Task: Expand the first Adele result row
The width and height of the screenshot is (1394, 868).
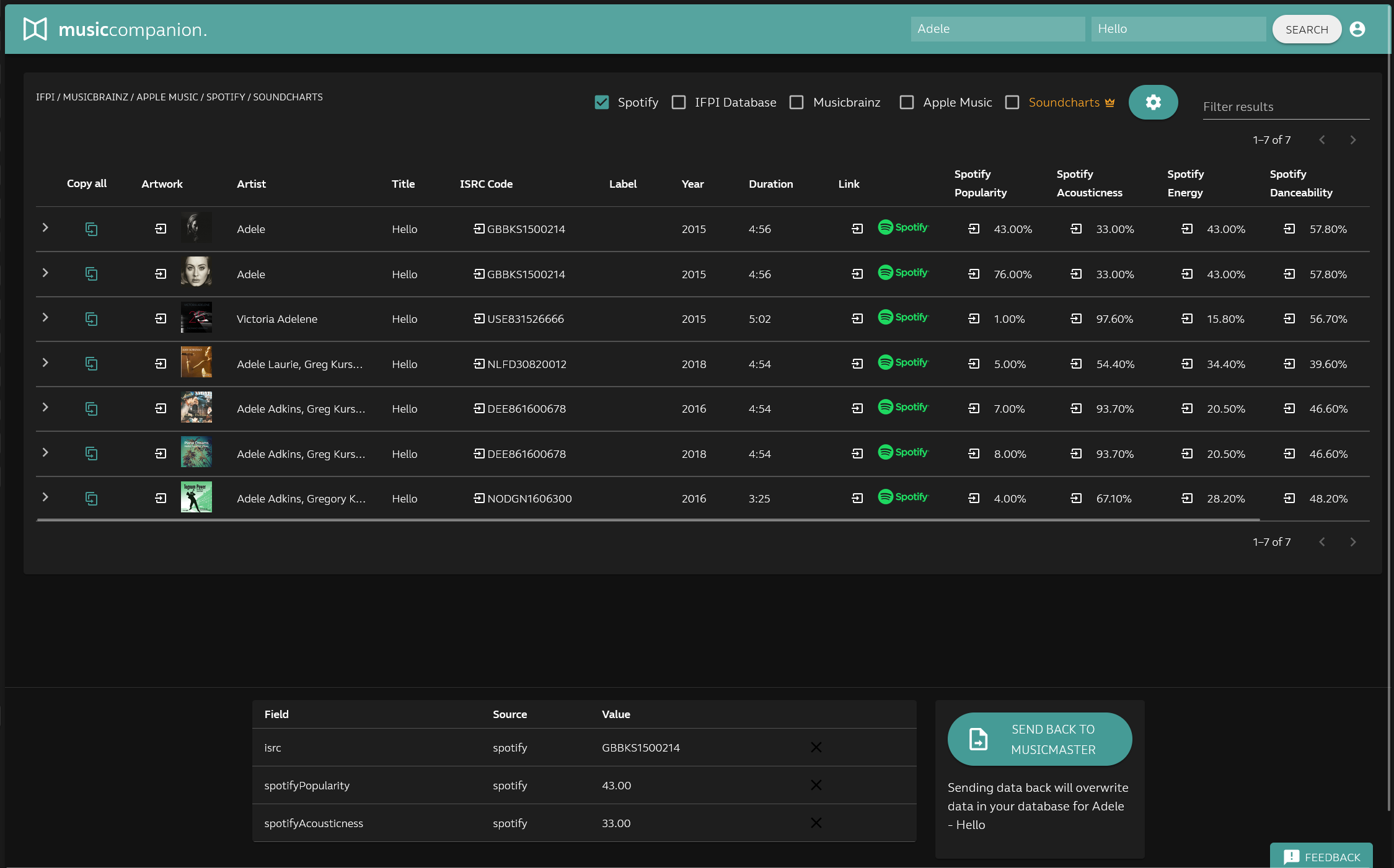Action: [45, 228]
